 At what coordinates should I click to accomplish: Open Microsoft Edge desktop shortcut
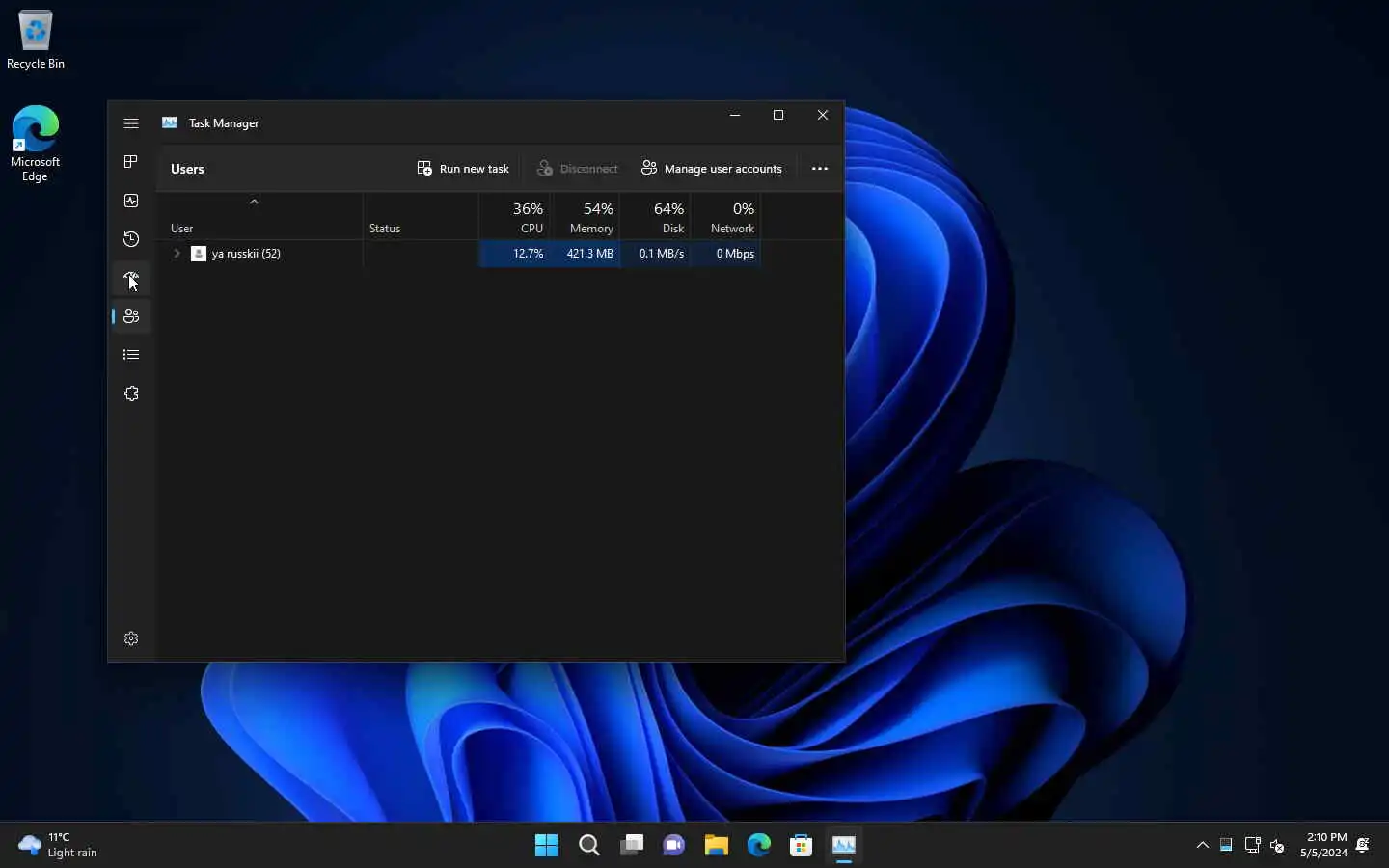click(36, 144)
